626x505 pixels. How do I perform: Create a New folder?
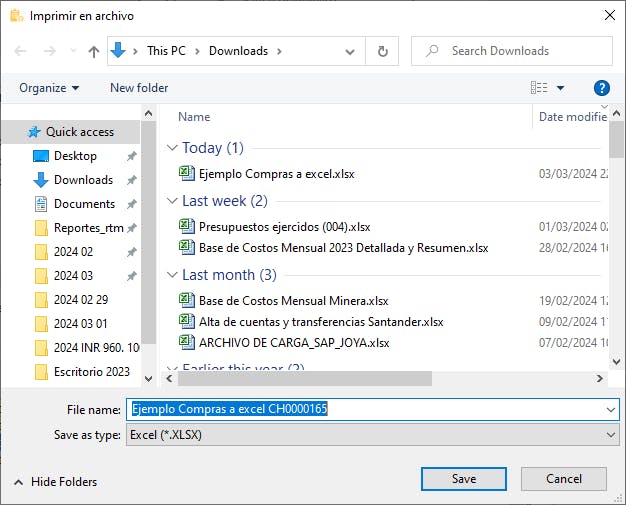click(139, 88)
